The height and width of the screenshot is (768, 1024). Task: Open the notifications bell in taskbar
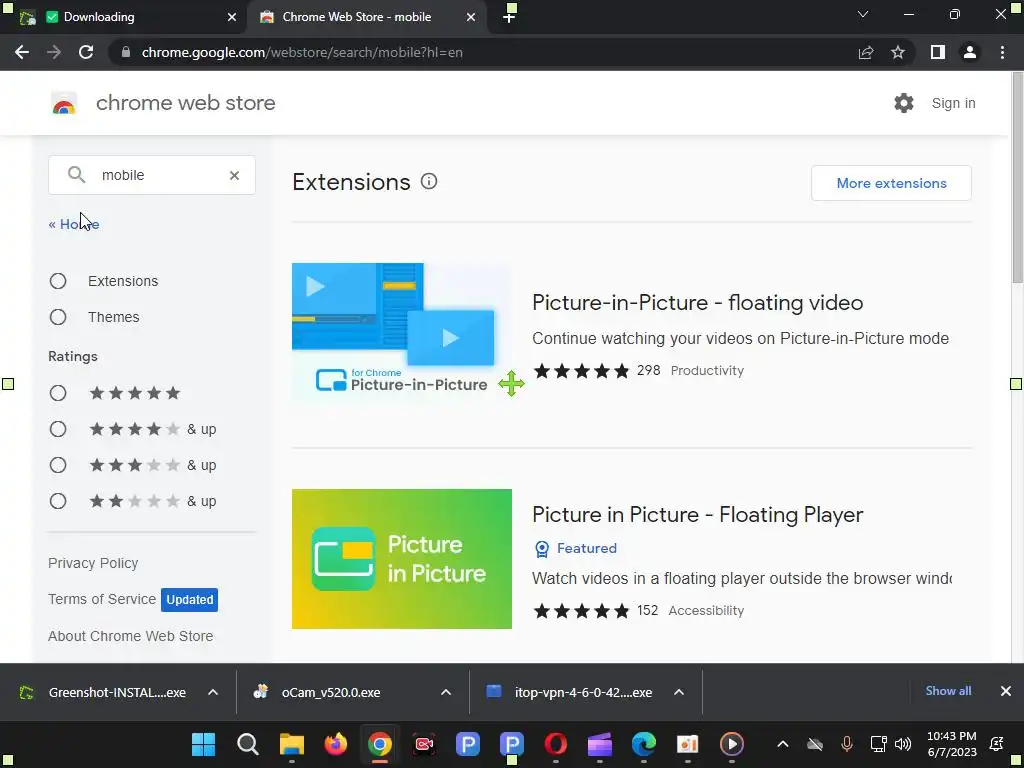click(997, 744)
